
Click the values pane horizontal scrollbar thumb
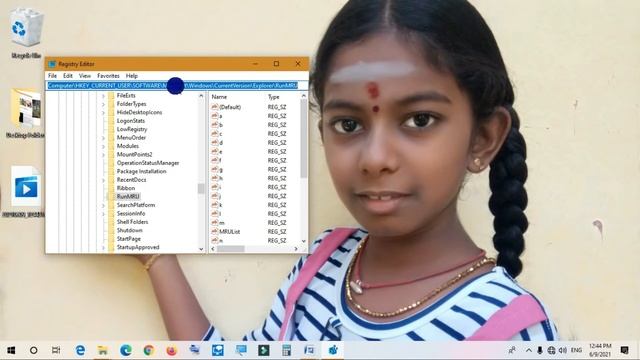click(x=231, y=249)
